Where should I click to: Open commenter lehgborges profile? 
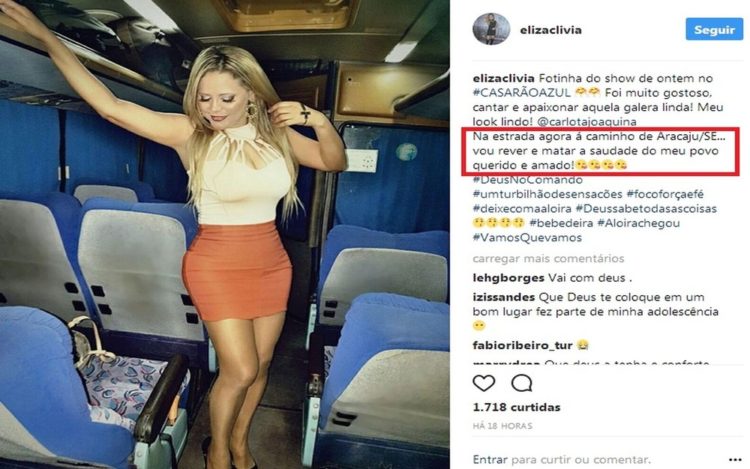(x=508, y=278)
